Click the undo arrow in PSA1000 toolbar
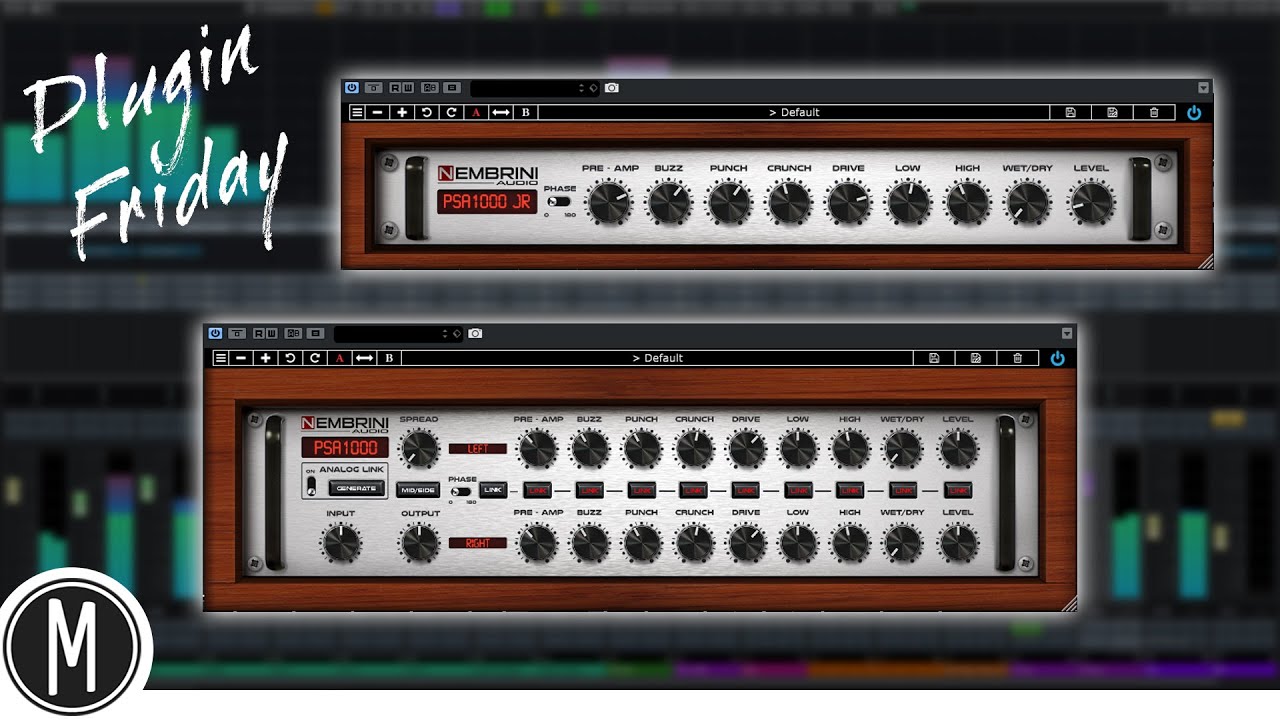Image resolution: width=1280 pixels, height=720 pixels. (x=290, y=358)
